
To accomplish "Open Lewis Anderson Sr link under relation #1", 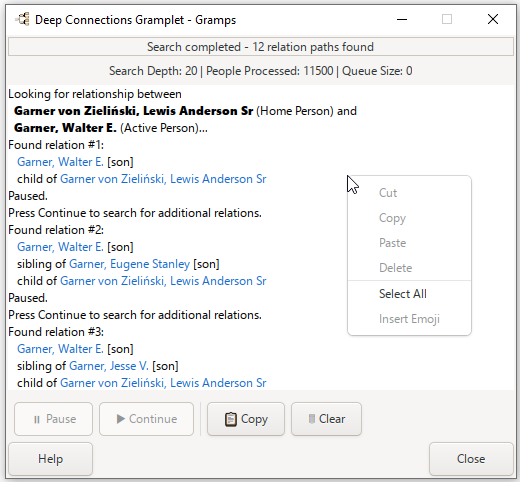I will click(163, 179).
